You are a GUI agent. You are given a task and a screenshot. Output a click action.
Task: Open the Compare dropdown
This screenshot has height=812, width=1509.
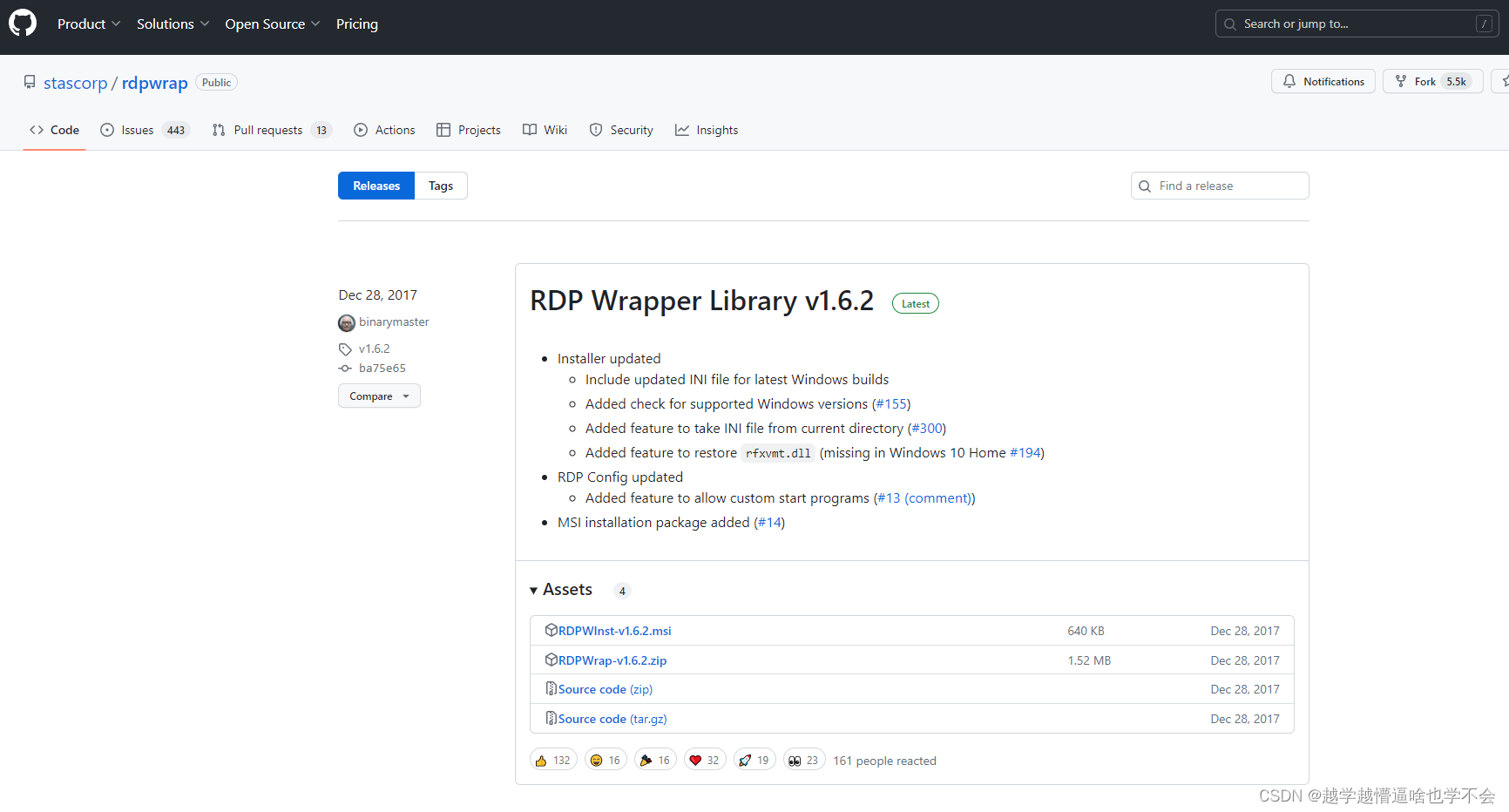379,396
